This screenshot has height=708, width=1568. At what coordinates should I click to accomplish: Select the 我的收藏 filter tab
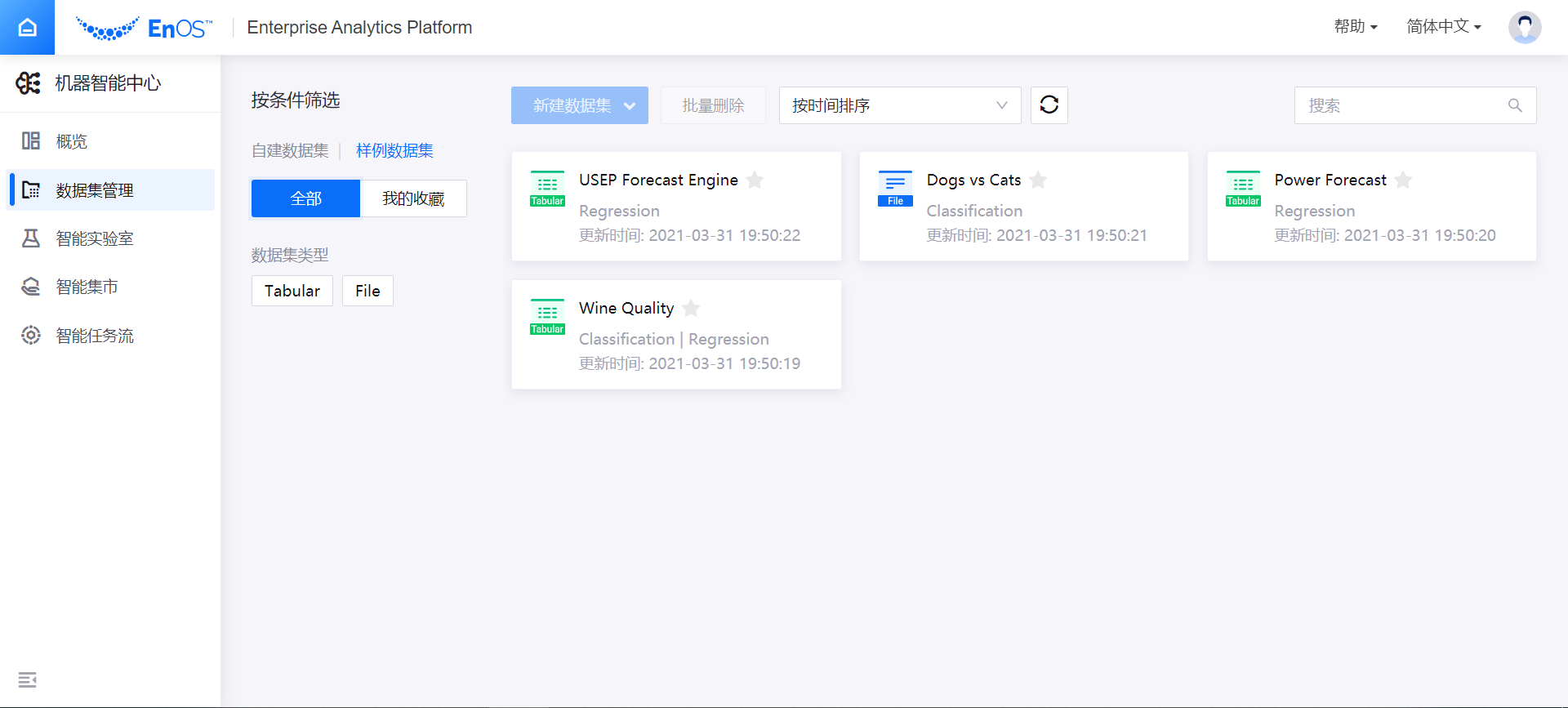(413, 198)
